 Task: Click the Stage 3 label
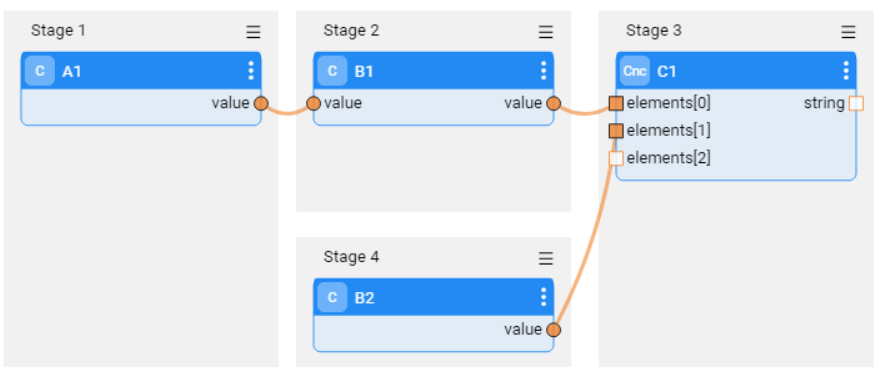click(654, 30)
